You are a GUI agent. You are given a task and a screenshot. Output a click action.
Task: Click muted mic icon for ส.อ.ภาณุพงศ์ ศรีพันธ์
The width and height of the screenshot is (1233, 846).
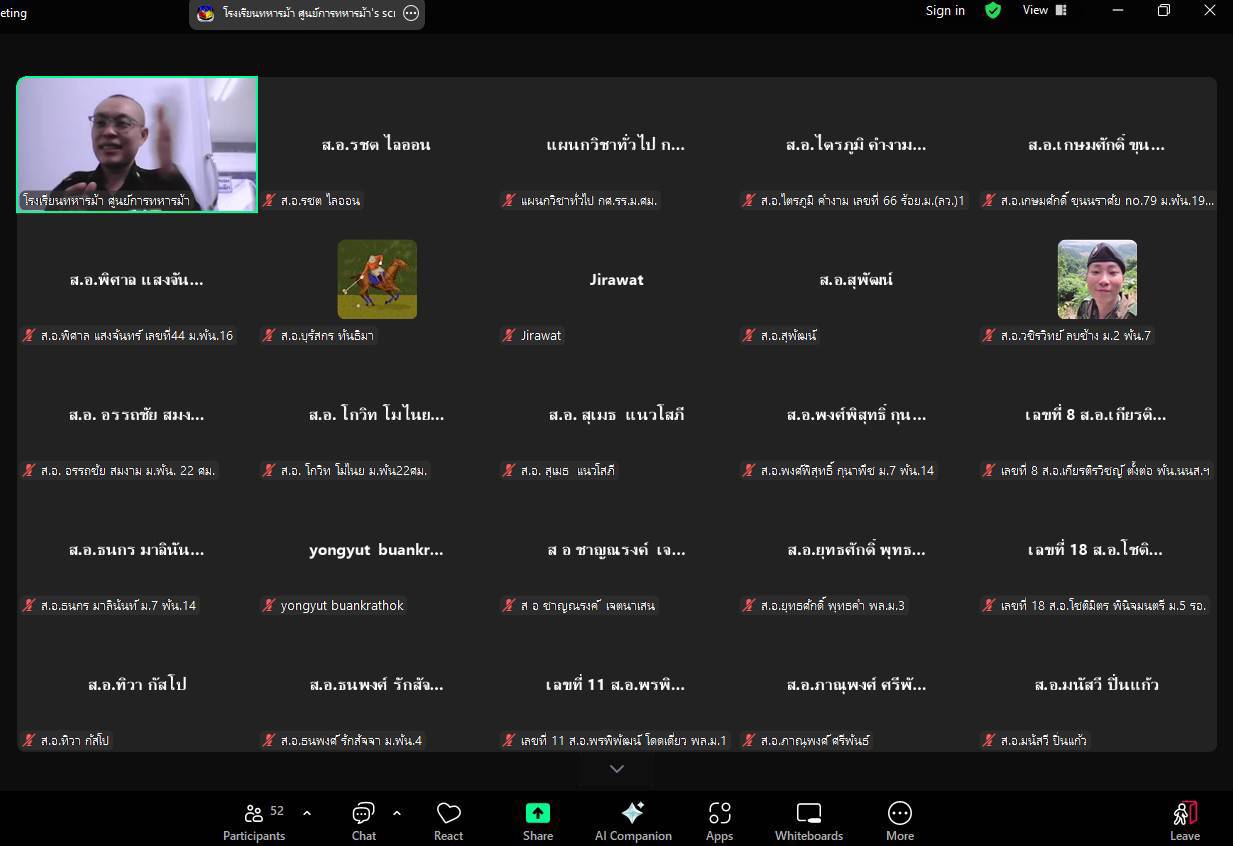tap(749, 740)
